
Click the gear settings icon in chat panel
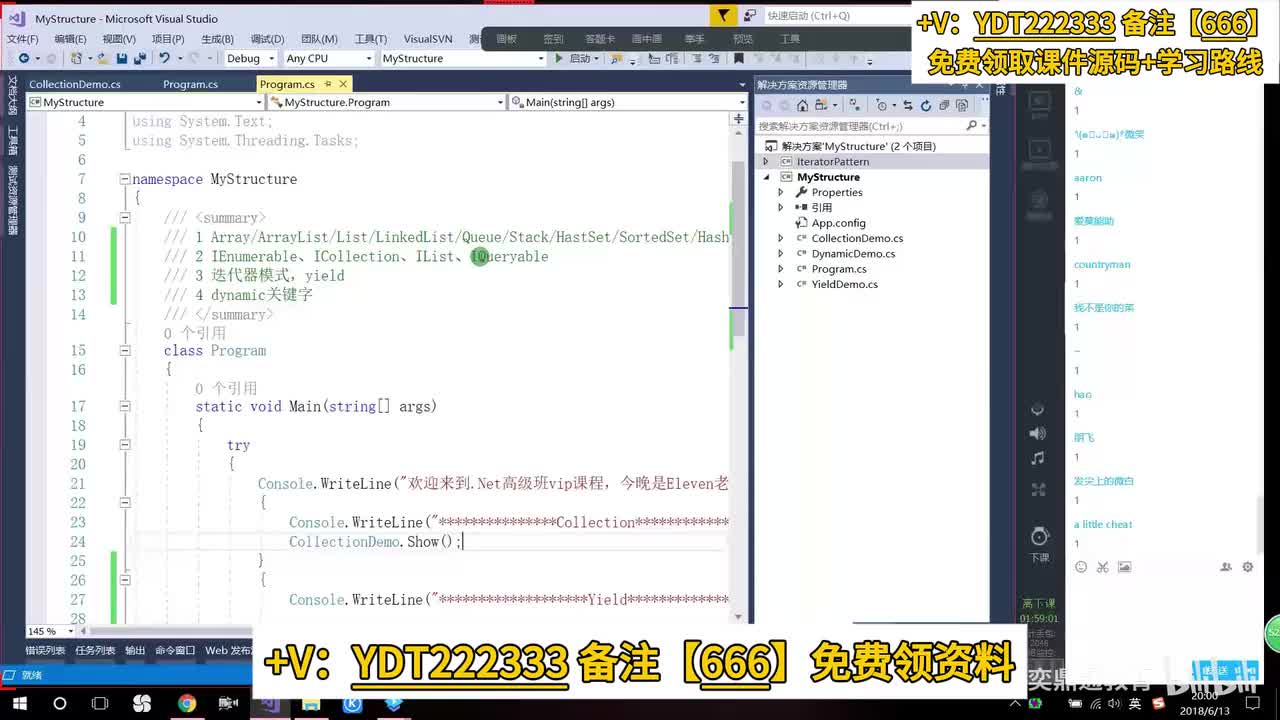tap(1247, 567)
